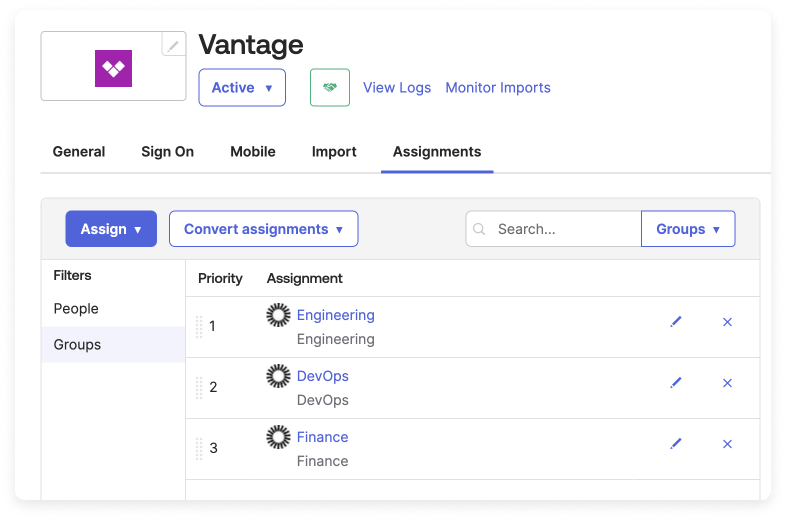Open the Monitor Imports link

(498, 88)
